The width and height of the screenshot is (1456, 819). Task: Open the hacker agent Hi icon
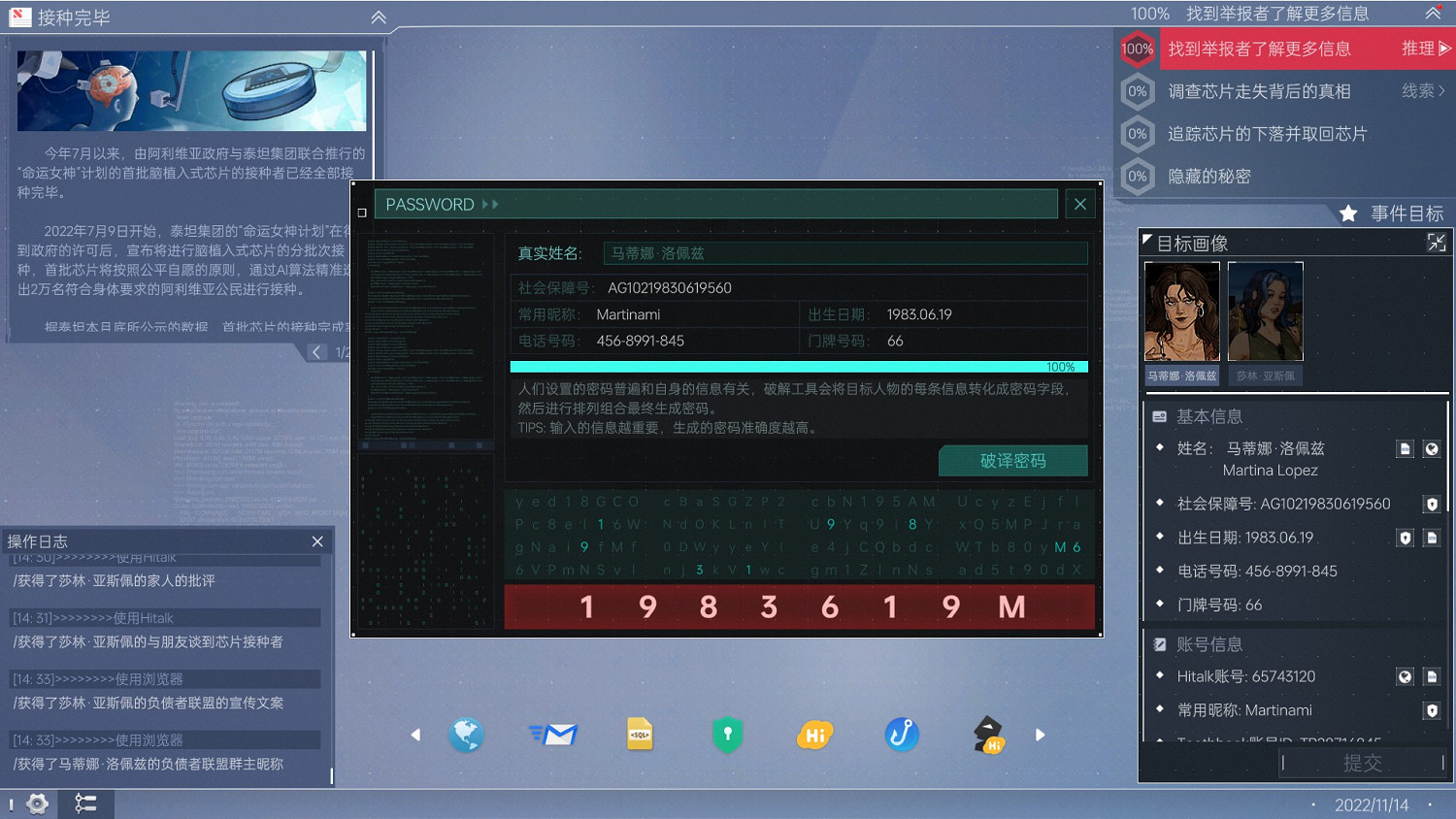tap(988, 735)
